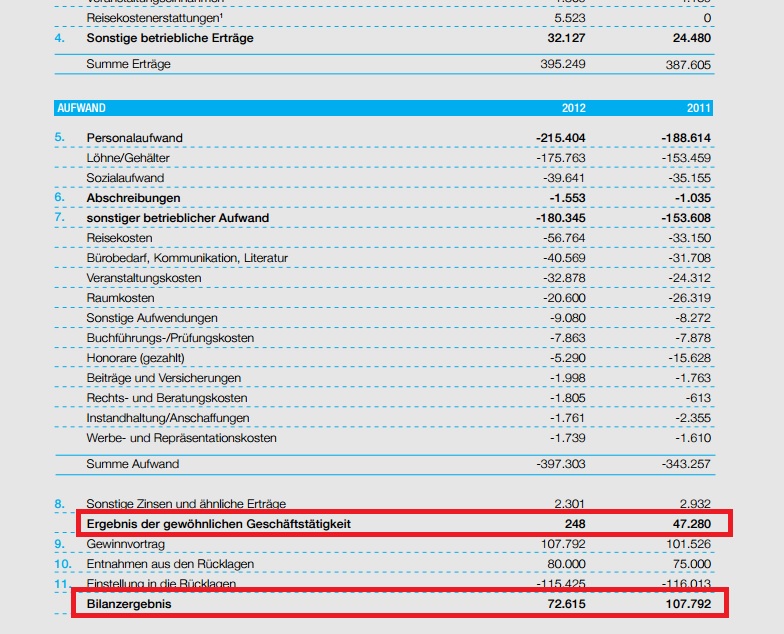Click the 'Sozialaufwand' row label
This screenshot has height=634, width=784.
click(x=125, y=178)
